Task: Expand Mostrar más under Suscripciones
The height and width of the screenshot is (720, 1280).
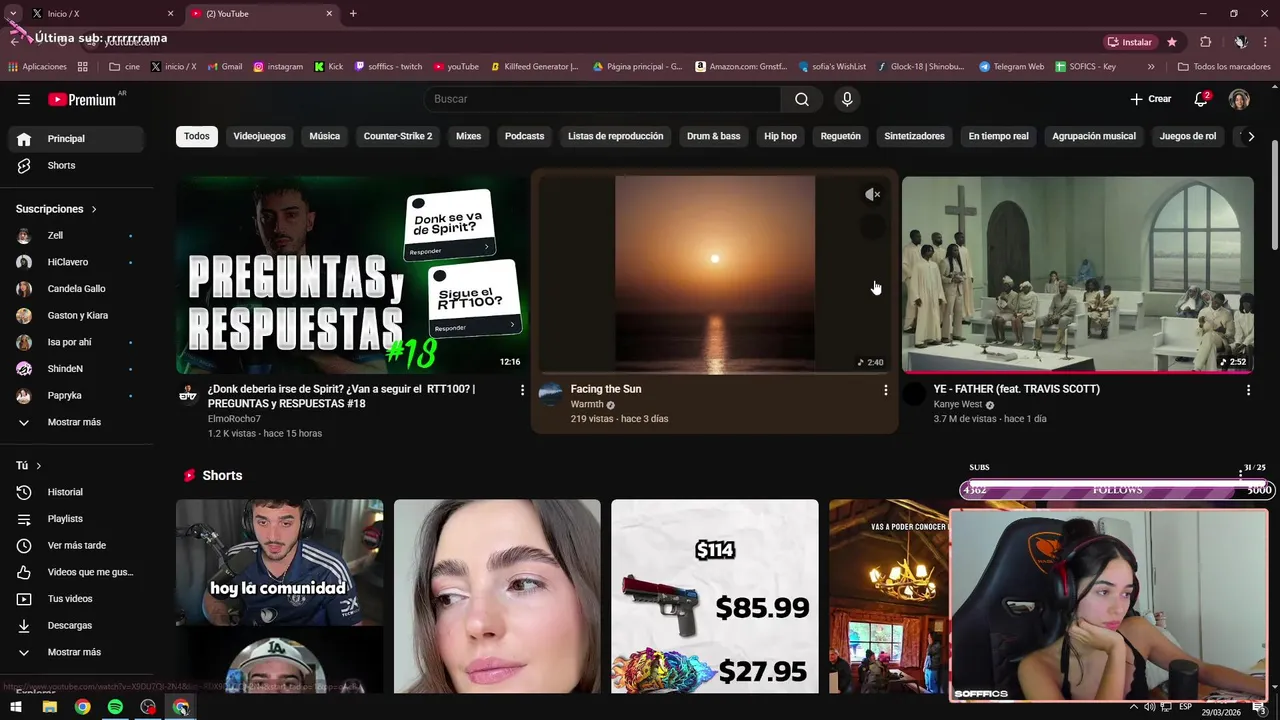Action: (76, 422)
